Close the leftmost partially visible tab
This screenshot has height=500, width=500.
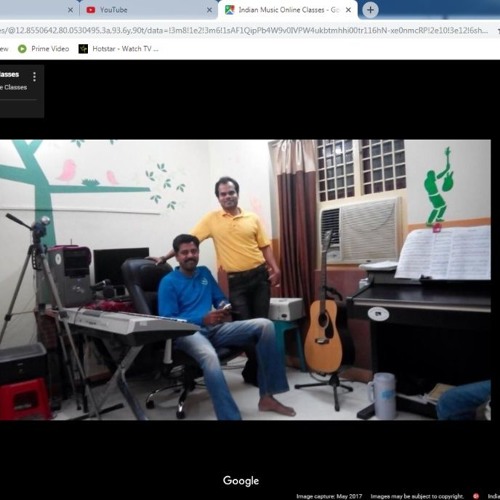70,10
